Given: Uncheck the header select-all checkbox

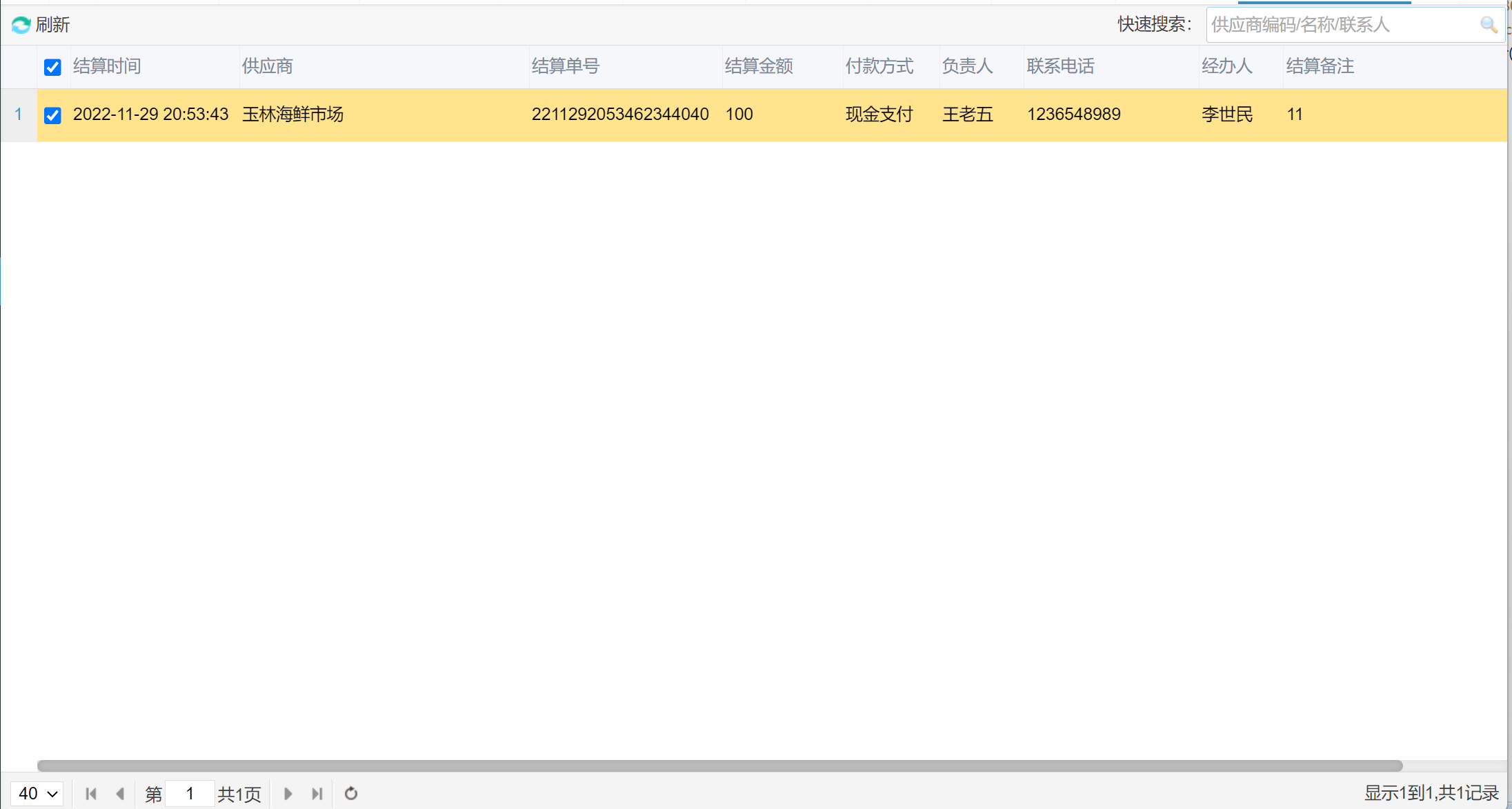Looking at the screenshot, I should click(x=52, y=67).
